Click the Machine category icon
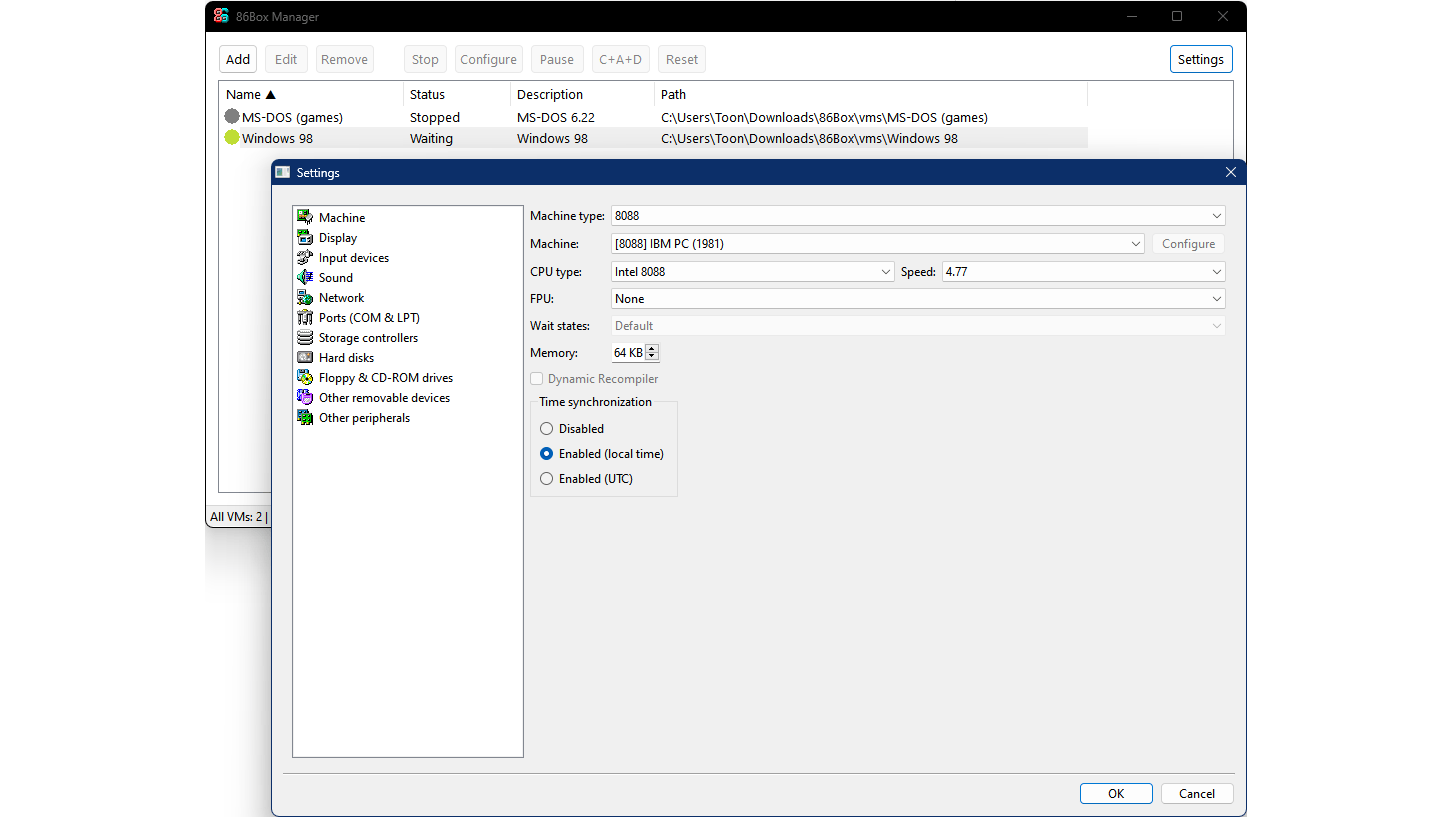The image size is (1452, 817). pyautogui.click(x=305, y=217)
